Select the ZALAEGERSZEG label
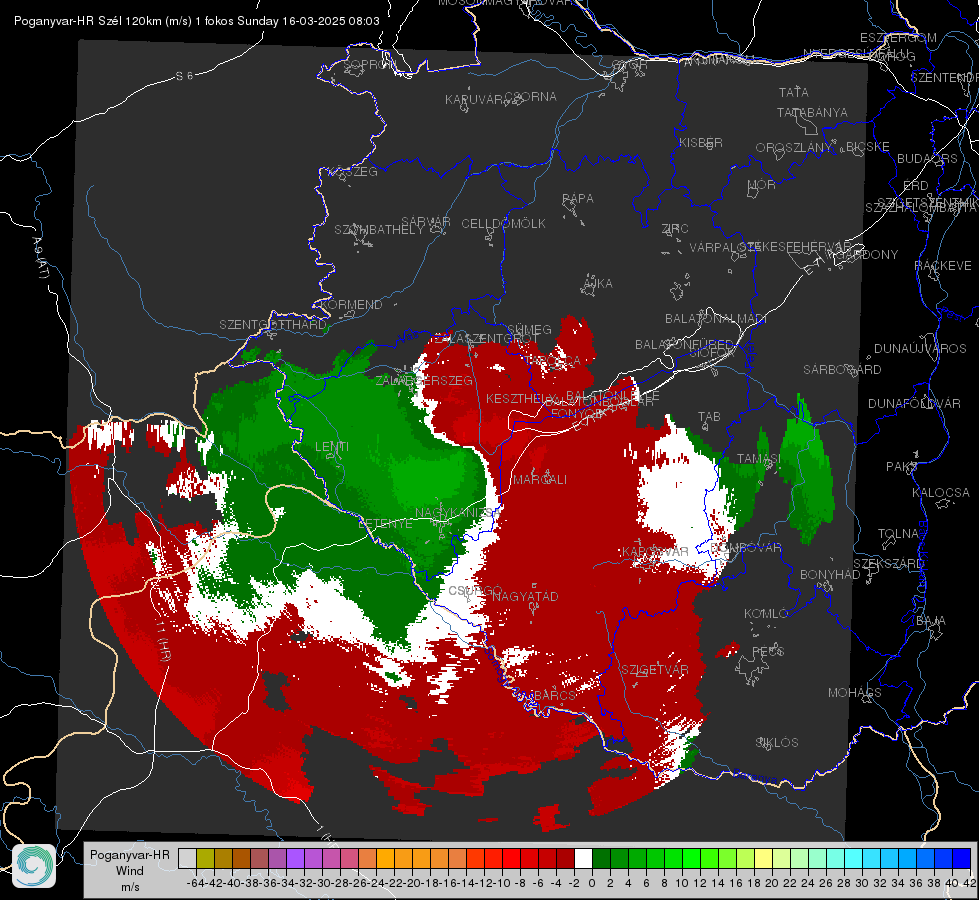The height and width of the screenshot is (900, 979). [x=424, y=380]
